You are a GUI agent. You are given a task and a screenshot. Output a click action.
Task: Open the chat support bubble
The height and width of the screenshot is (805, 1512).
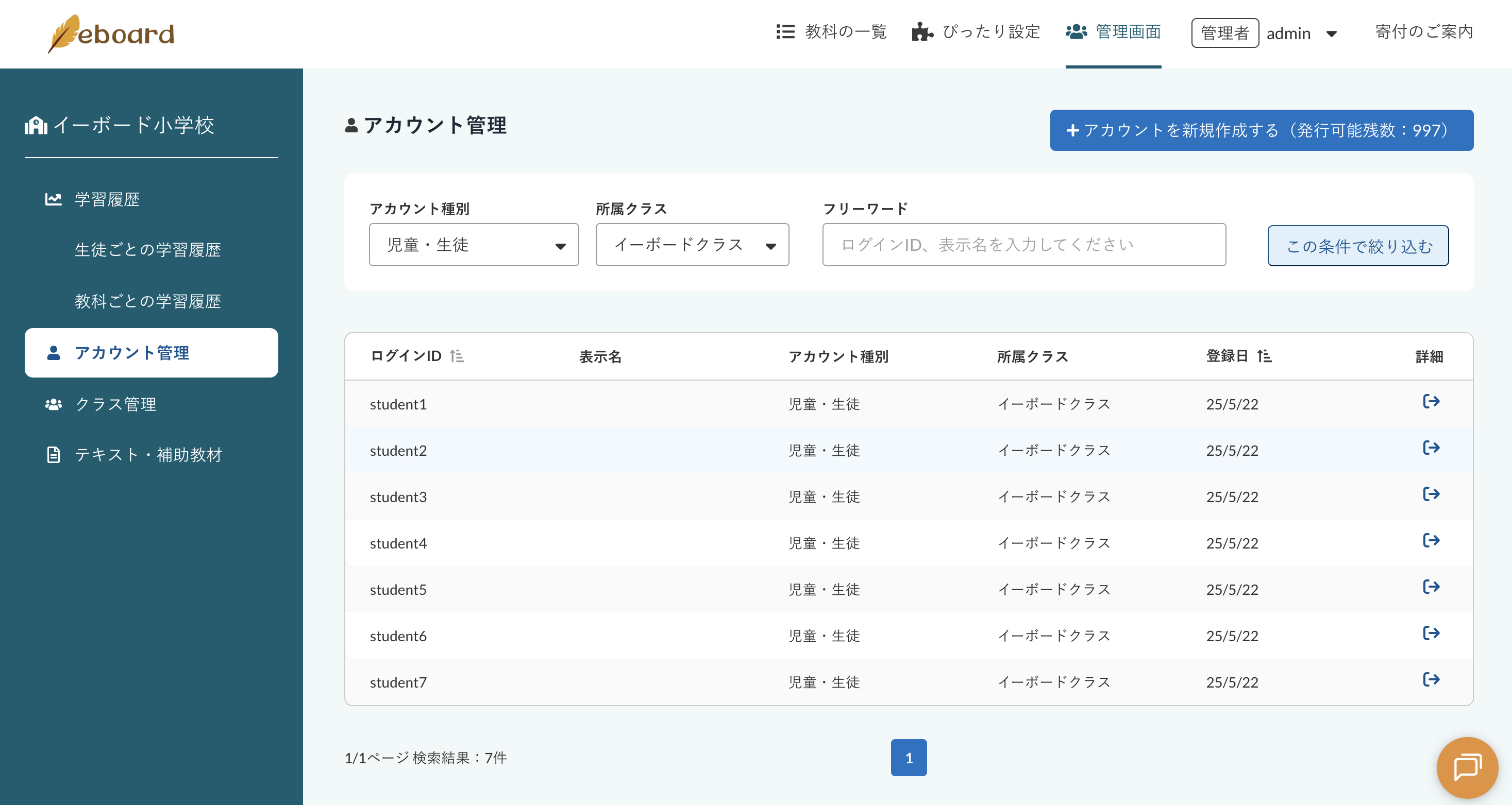point(1467,767)
